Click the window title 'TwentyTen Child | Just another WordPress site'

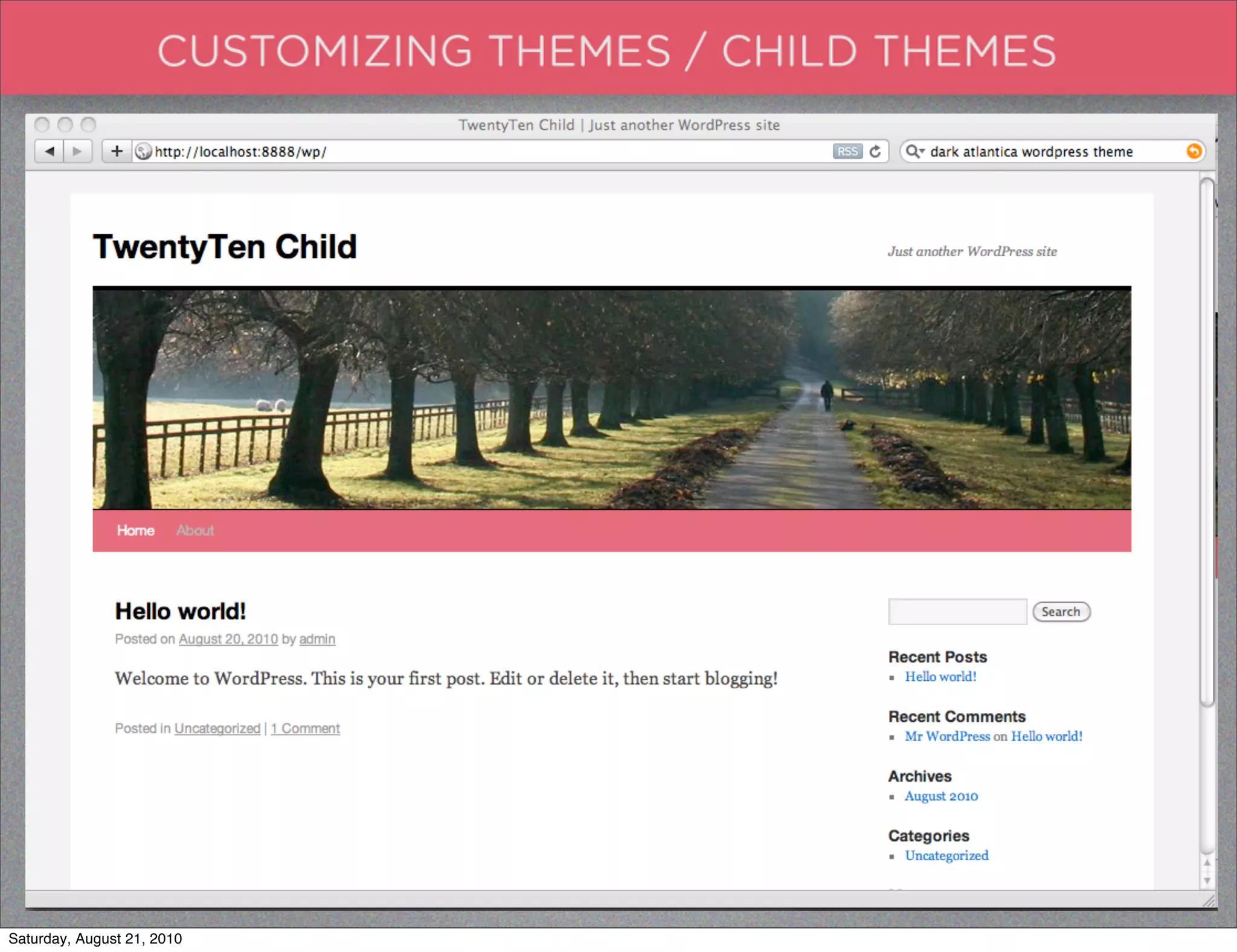click(619, 125)
